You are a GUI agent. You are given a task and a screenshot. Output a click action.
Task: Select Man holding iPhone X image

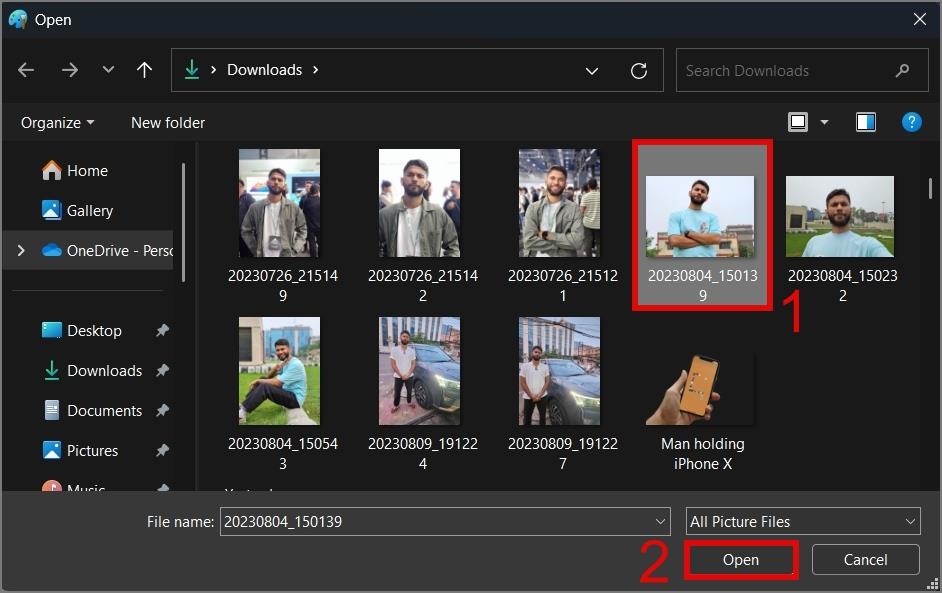[700, 412]
